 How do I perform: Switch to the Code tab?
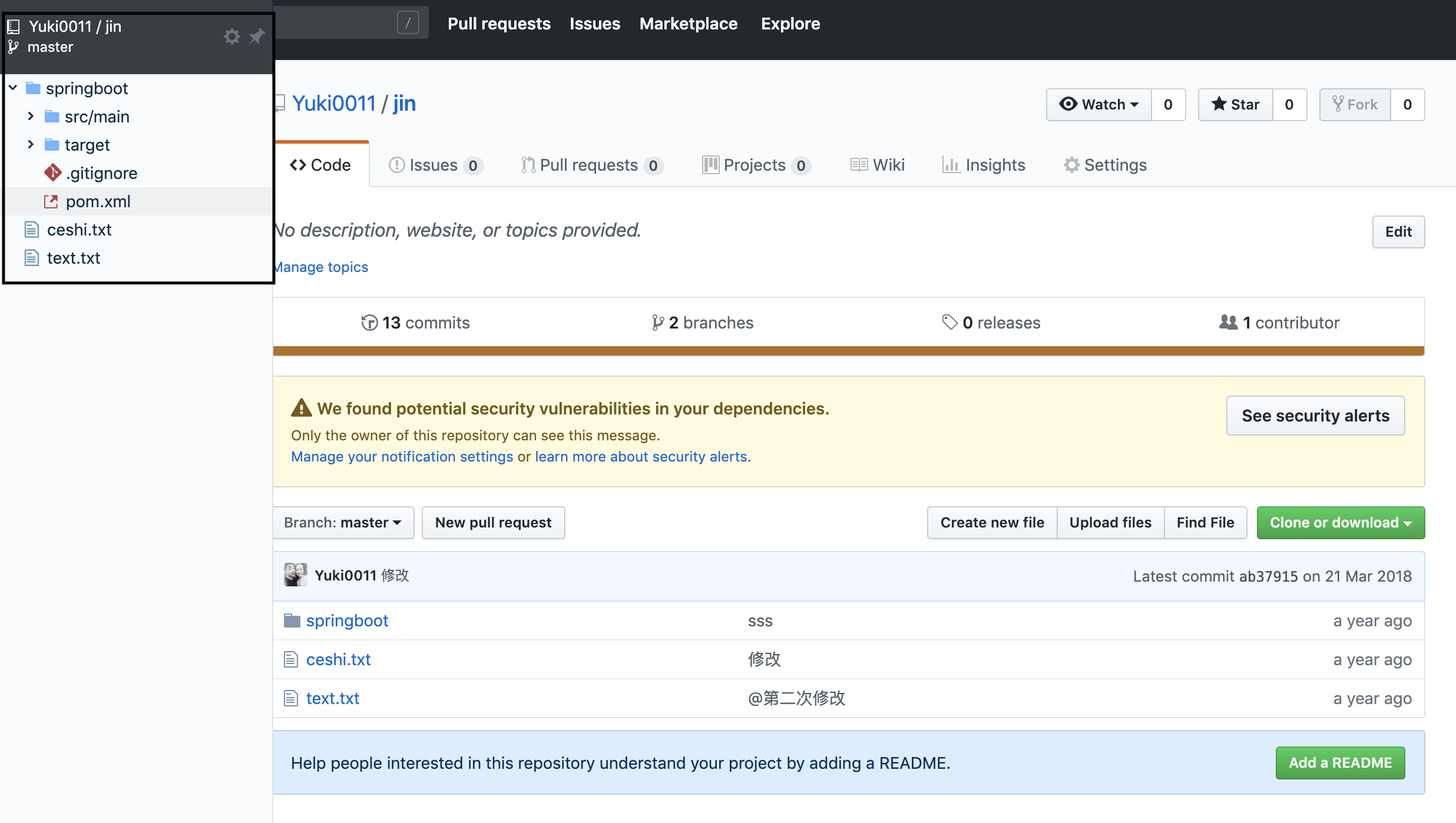pyautogui.click(x=321, y=165)
